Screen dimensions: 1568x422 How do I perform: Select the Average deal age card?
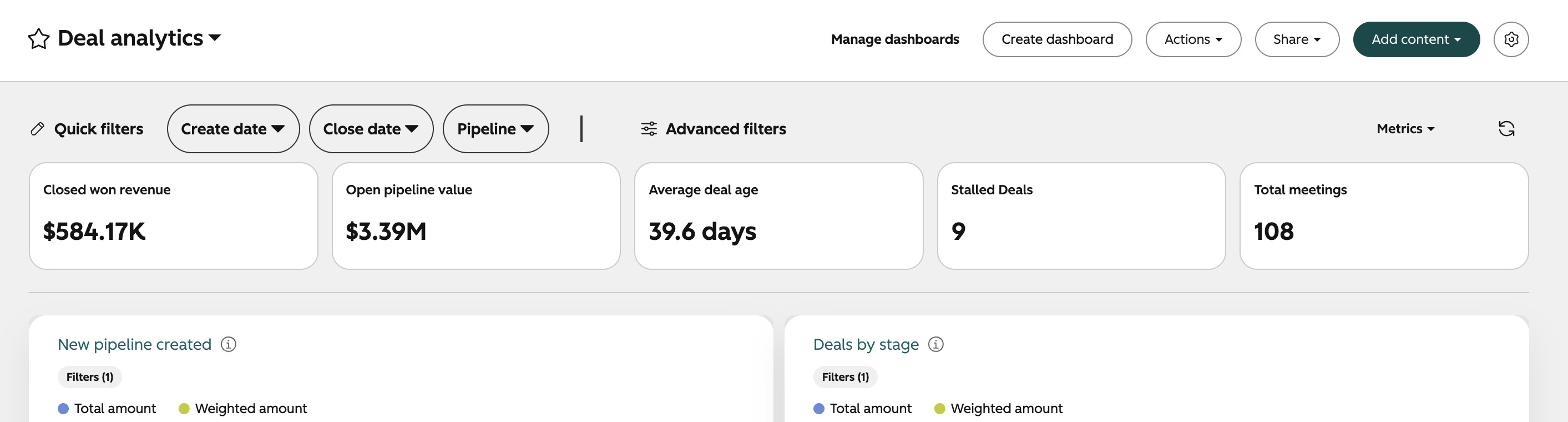click(778, 215)
